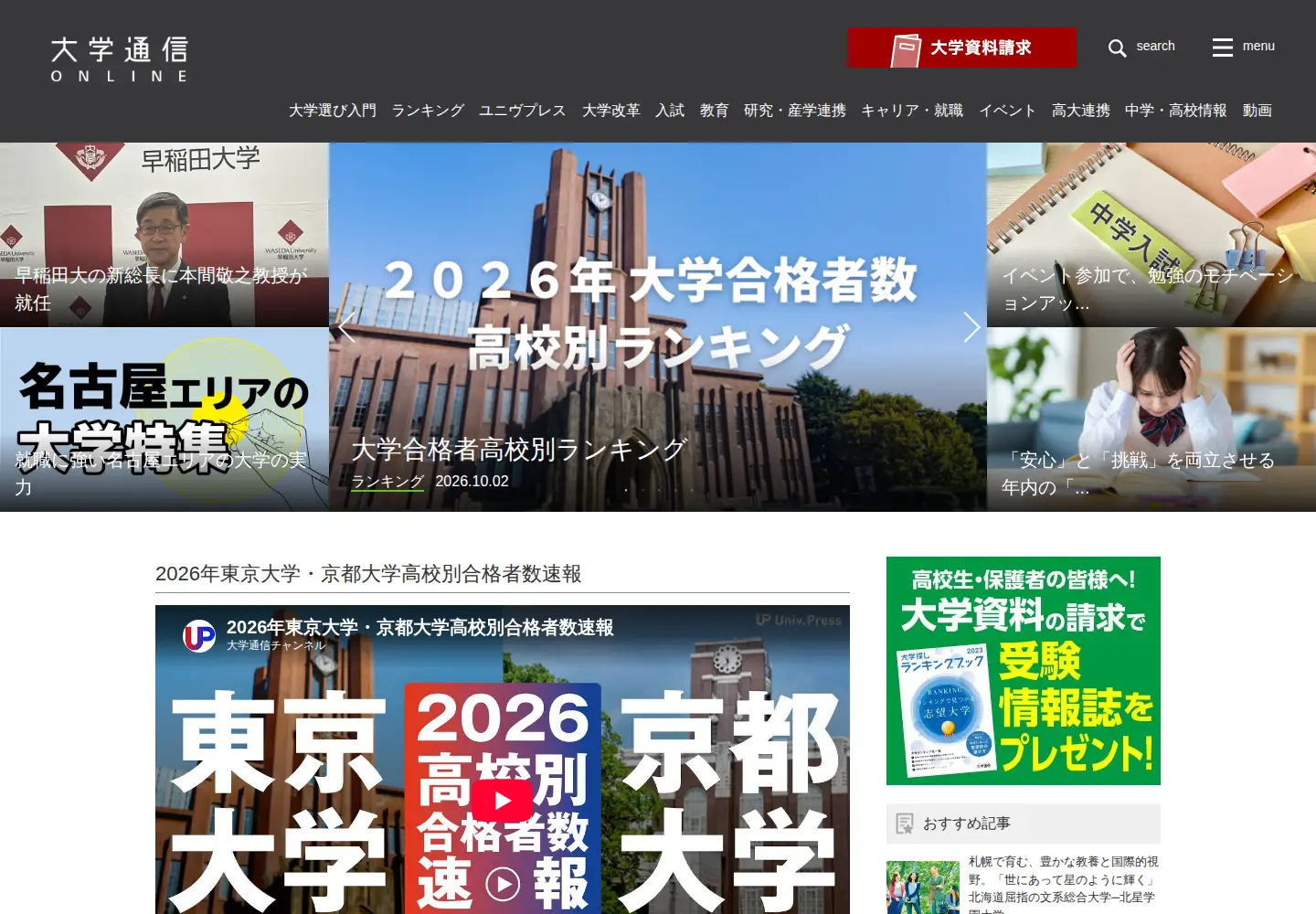Select 教育 in navigation bar
1316x914 pixels.
click(715, 111)
